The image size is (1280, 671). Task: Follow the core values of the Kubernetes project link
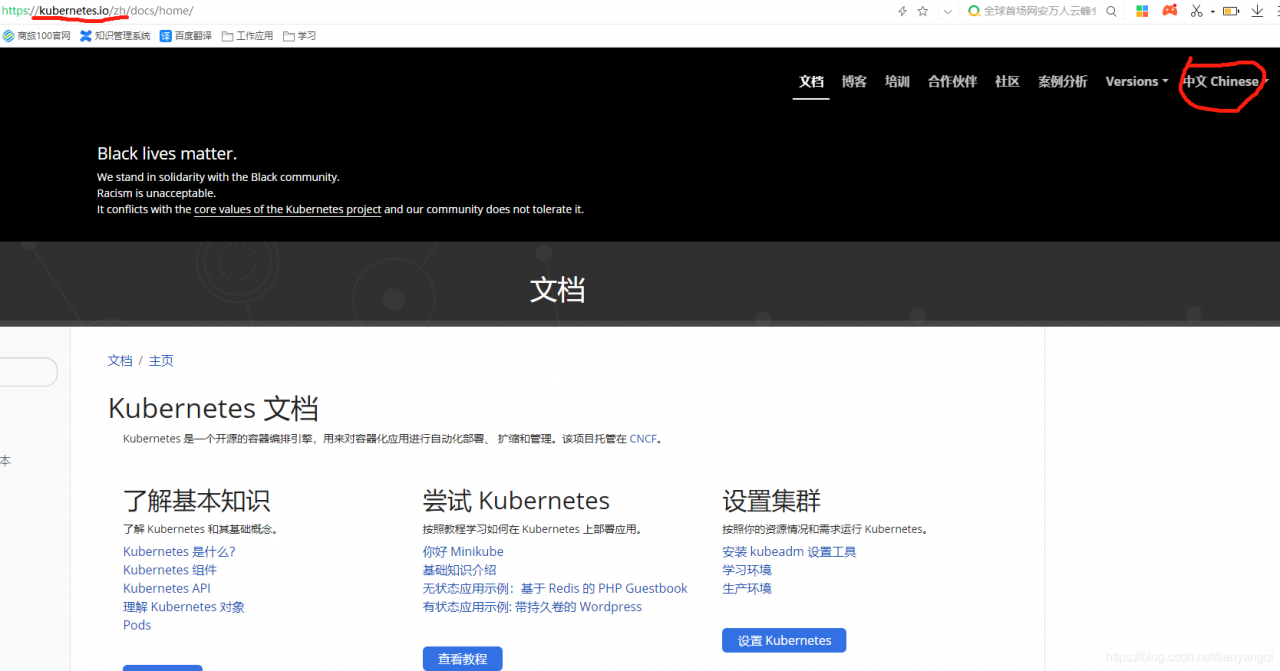pyautogui.click(x=287, y=209)
